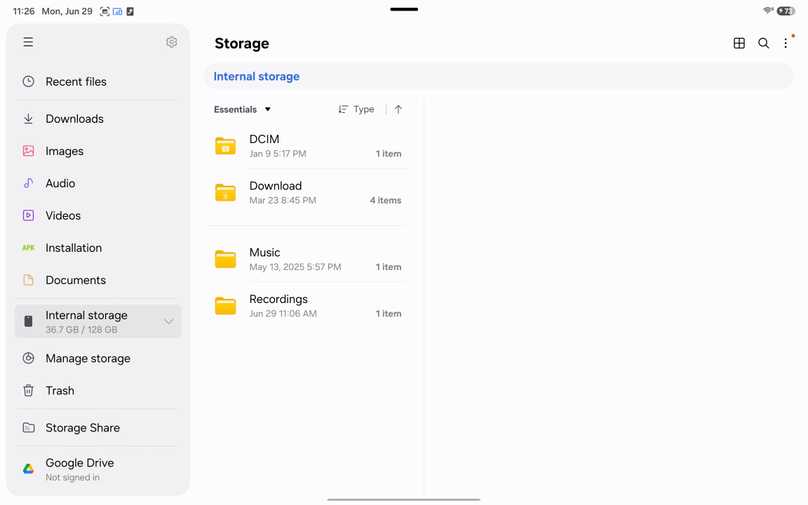Open the sort by Type selector
This screenshot has height=505, width=808.
(x=356, y=109)
